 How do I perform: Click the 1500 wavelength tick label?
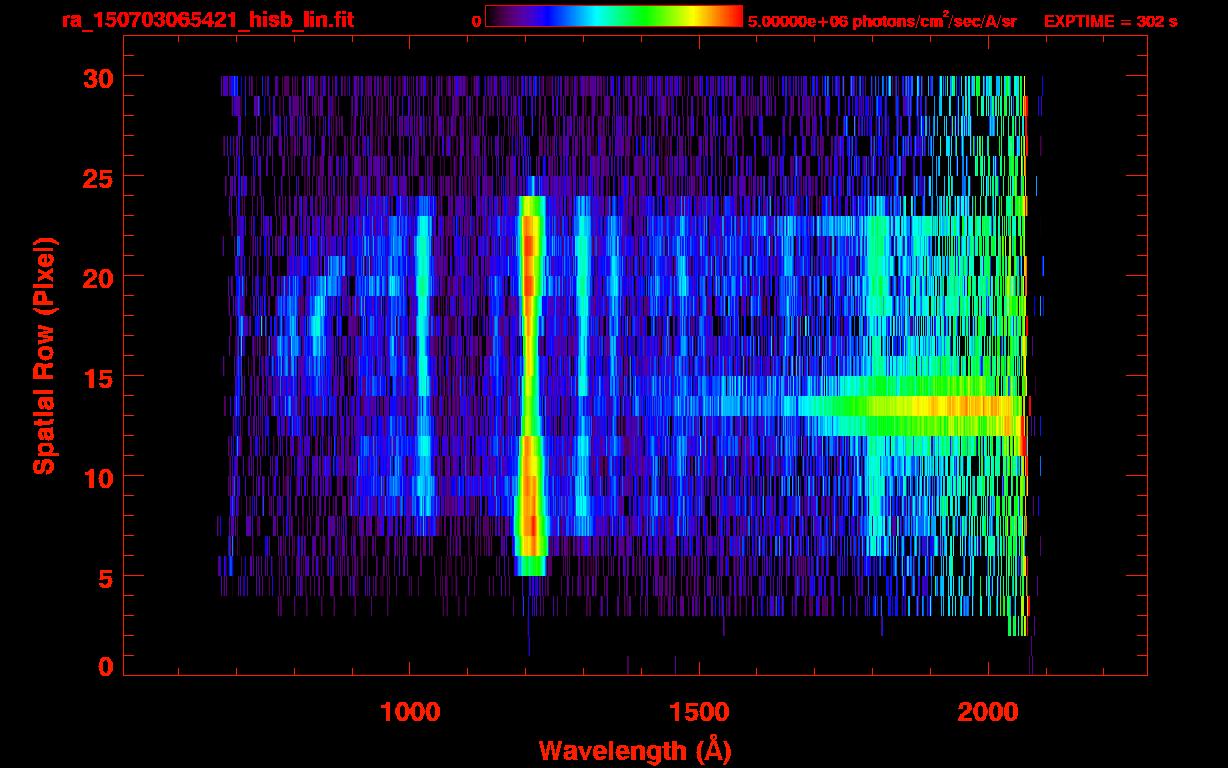click(699, 712)
